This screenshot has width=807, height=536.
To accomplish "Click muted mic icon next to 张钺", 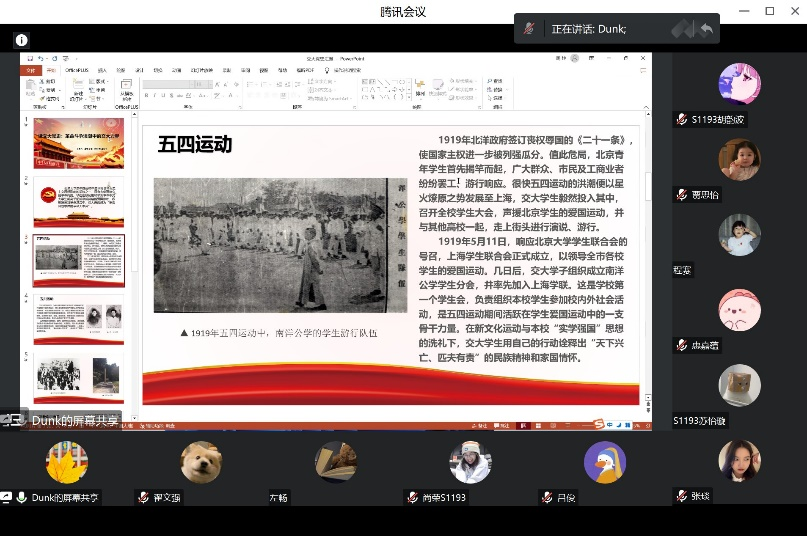I will (x=681, y=495).
